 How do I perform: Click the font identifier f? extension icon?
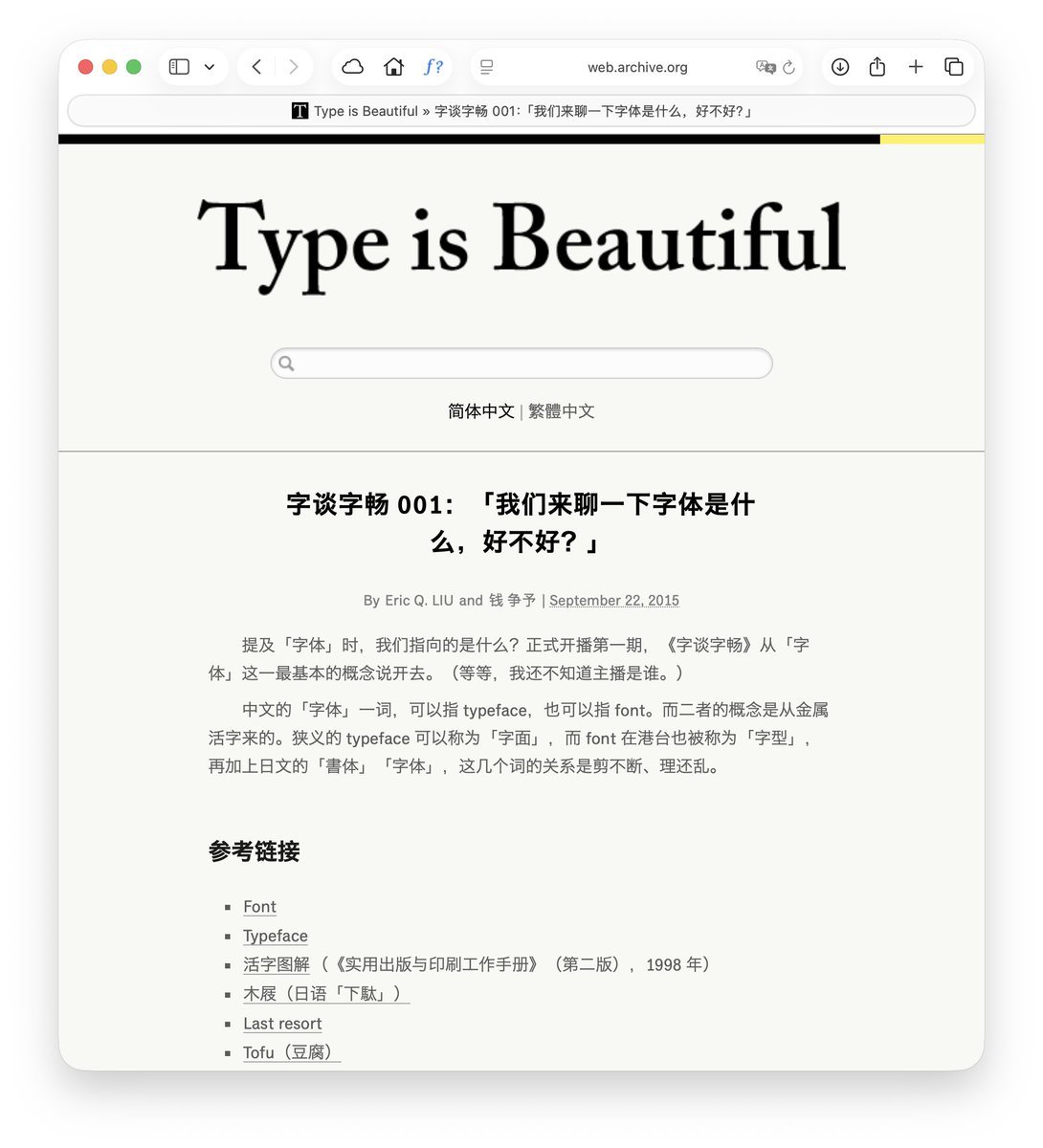433,67
